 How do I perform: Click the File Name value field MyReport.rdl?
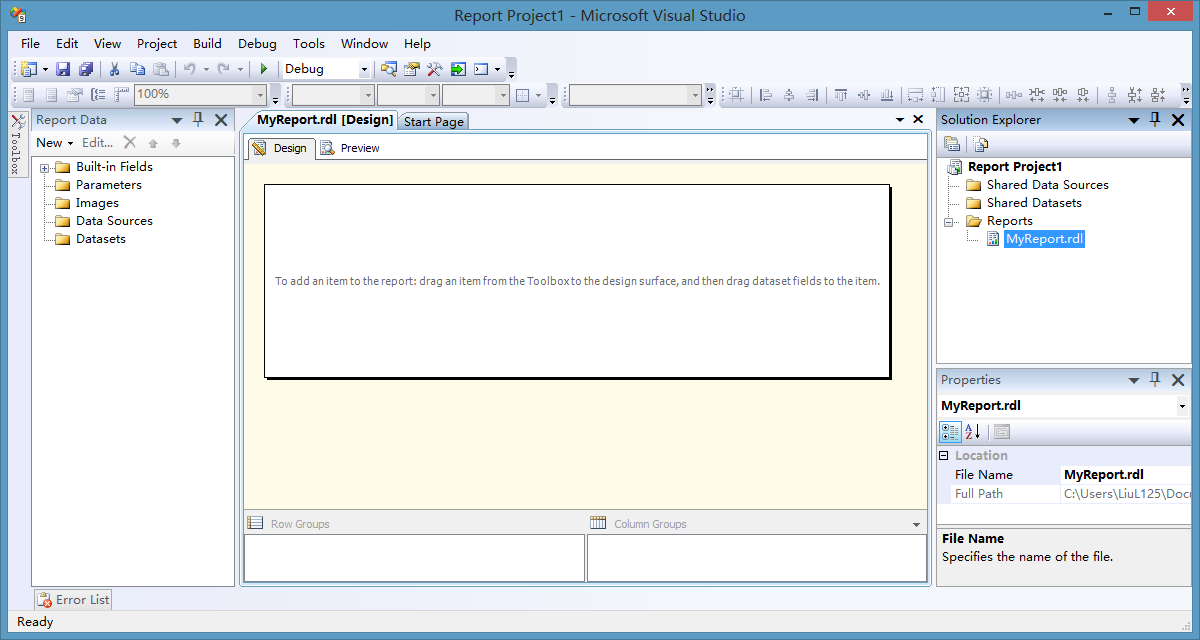[x=1126, y=475]
